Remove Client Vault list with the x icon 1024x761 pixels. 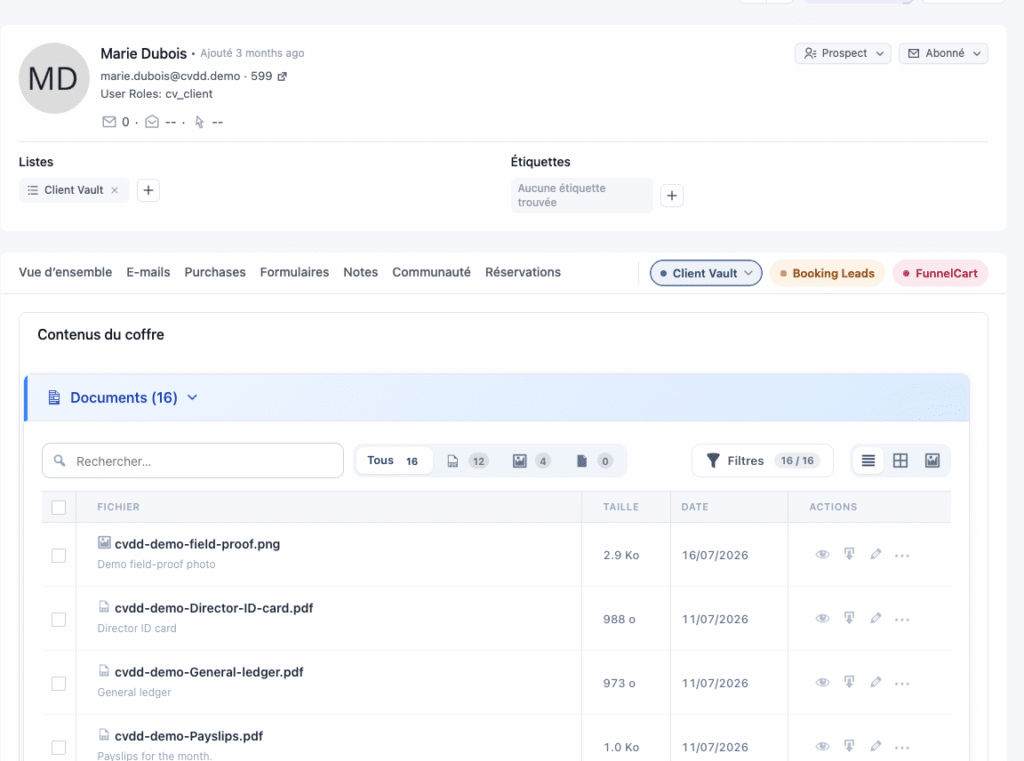coord(115,190)
